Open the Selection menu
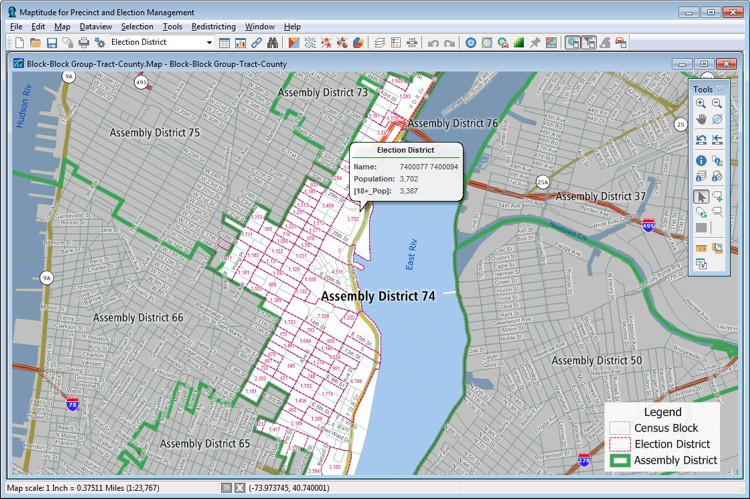 tap(137, 26)
